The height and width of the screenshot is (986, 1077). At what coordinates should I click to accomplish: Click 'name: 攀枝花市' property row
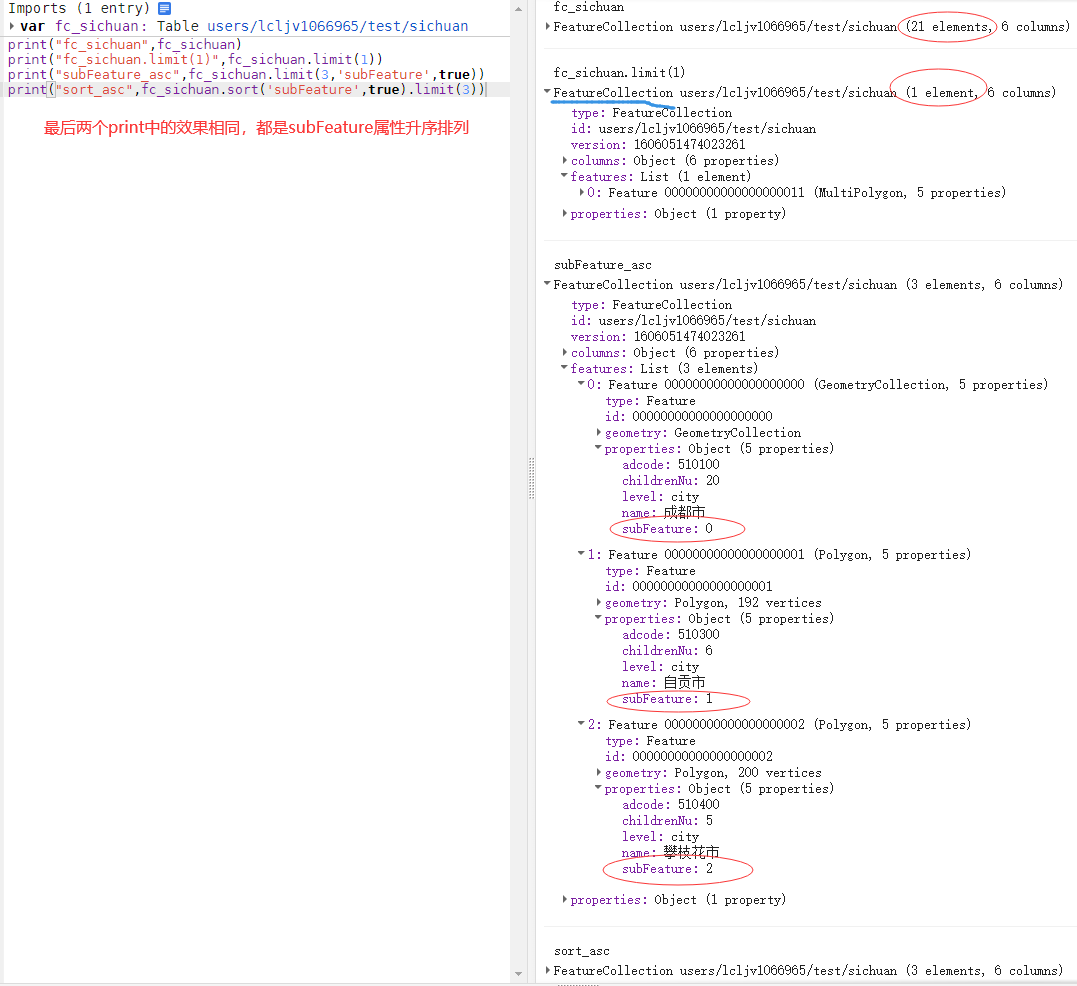[x=670, y=853]
